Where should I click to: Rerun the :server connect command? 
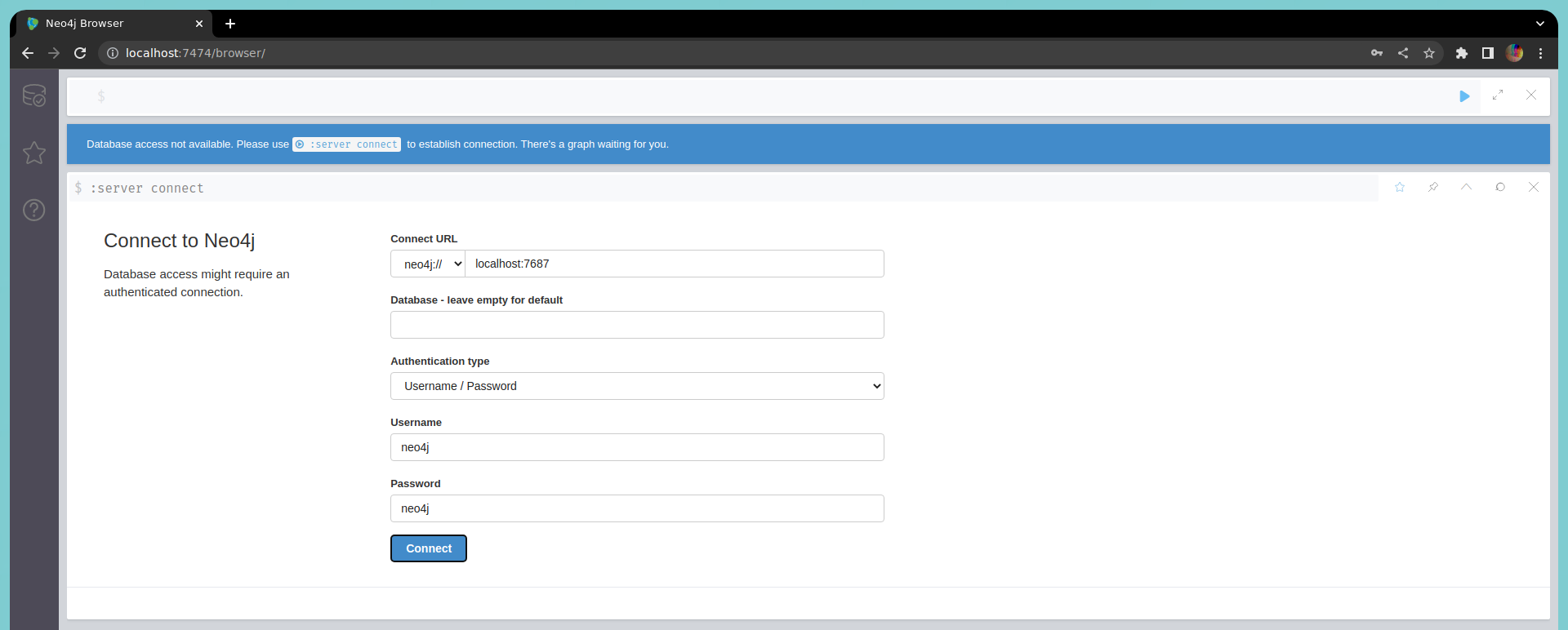[1500, 187]
